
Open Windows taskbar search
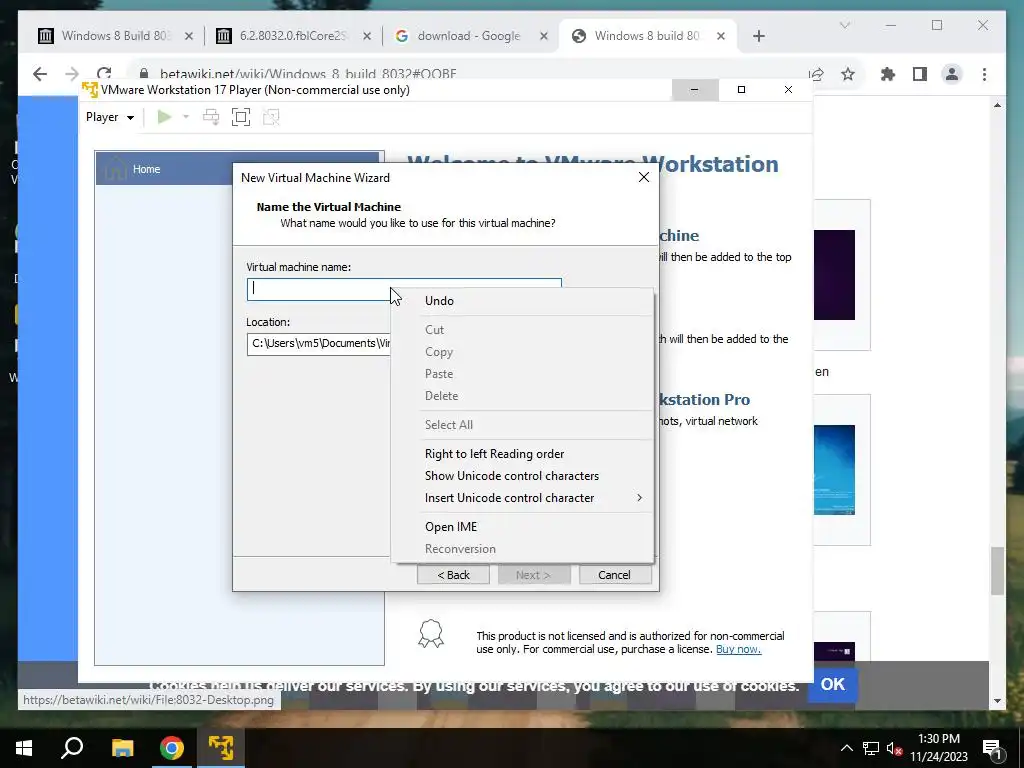72,748
